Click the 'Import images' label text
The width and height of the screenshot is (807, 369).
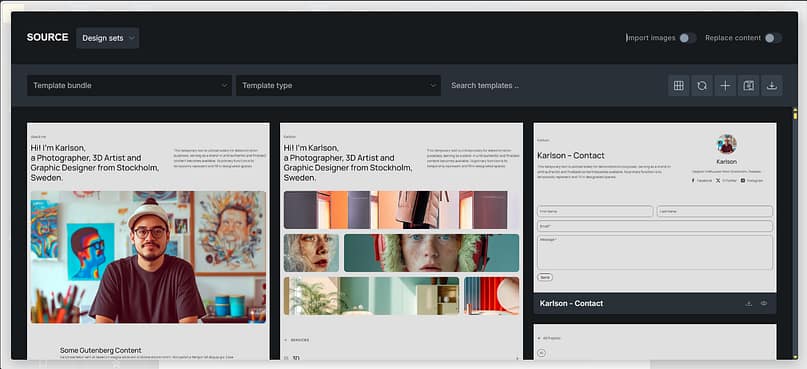651,38
